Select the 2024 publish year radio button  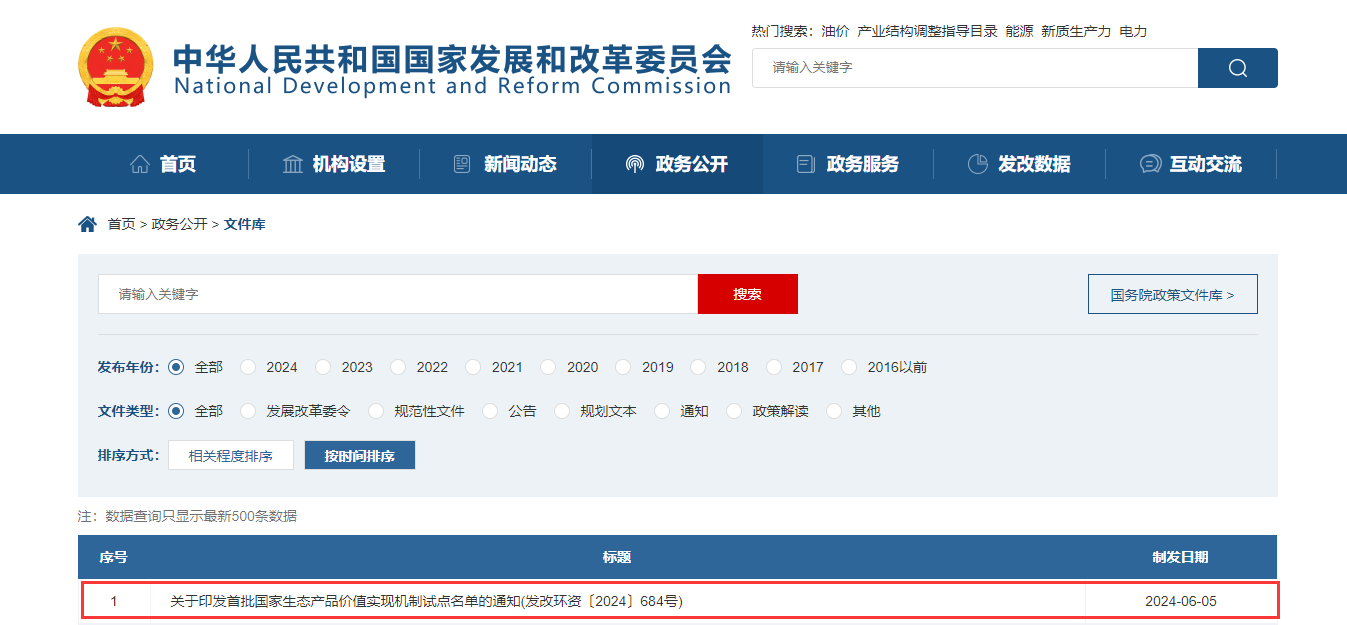[248, 367]
